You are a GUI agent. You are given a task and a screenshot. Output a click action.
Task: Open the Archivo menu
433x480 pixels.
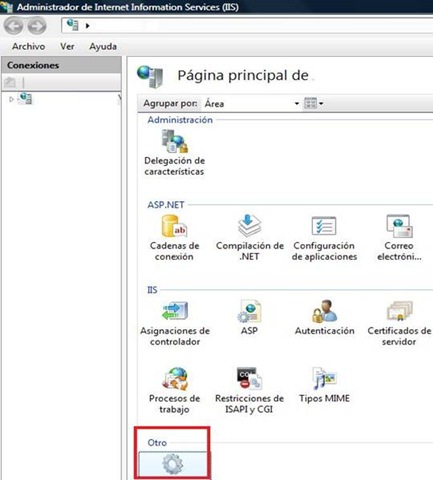pos(28,46)
